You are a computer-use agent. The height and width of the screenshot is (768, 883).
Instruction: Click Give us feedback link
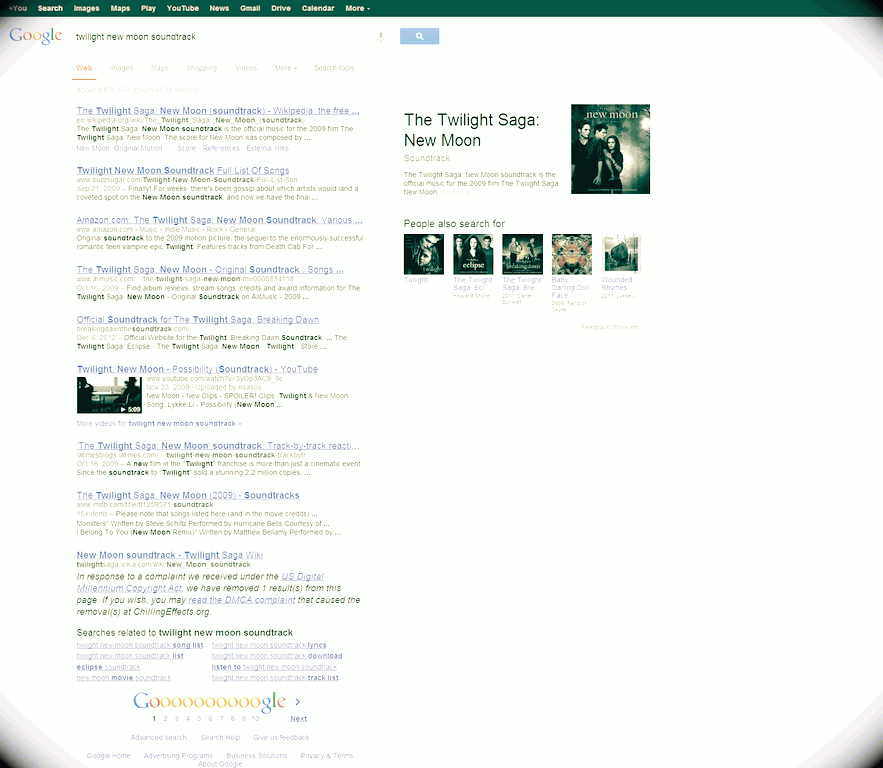[x=281, y=738]
